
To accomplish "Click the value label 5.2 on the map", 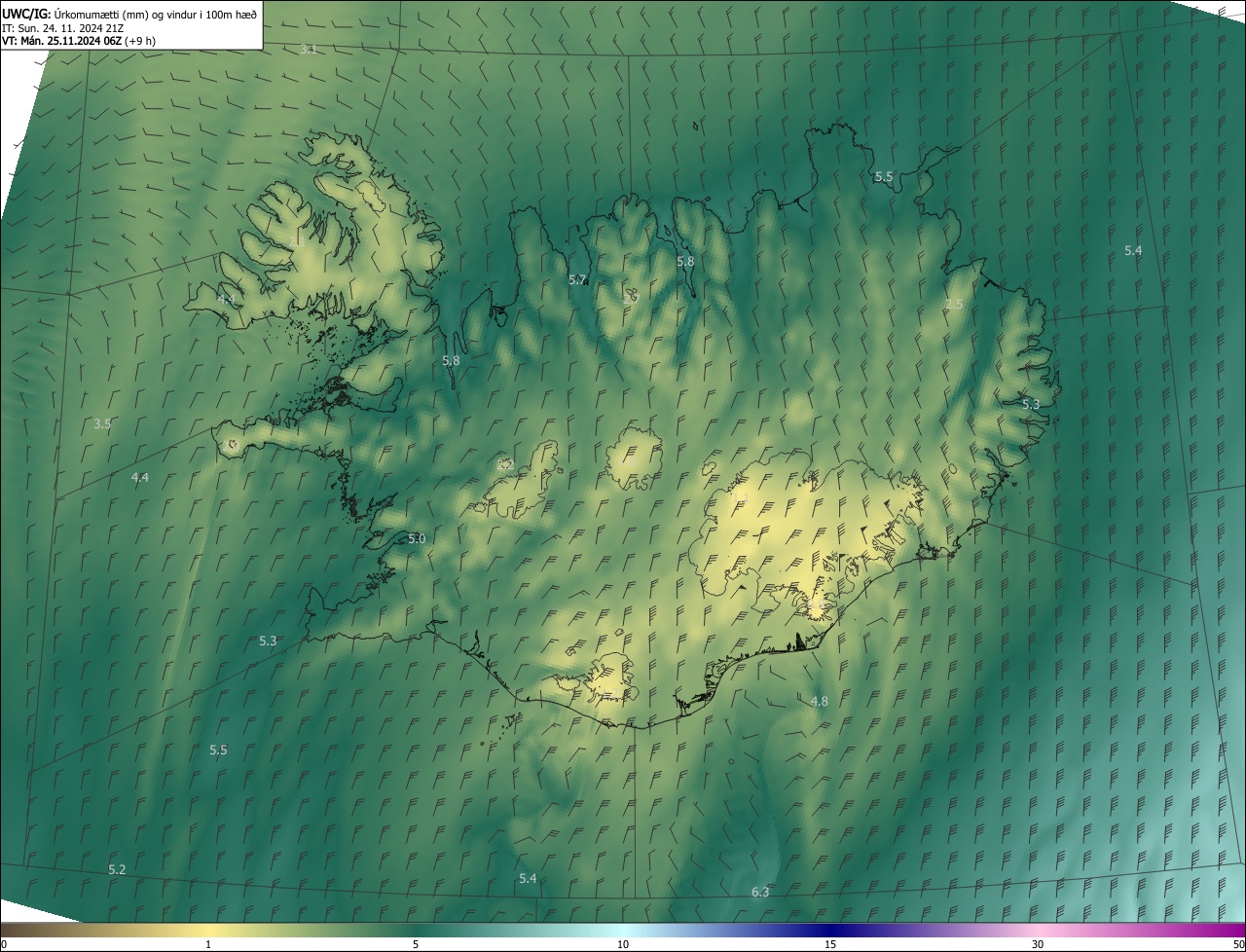I will (117, 870).
